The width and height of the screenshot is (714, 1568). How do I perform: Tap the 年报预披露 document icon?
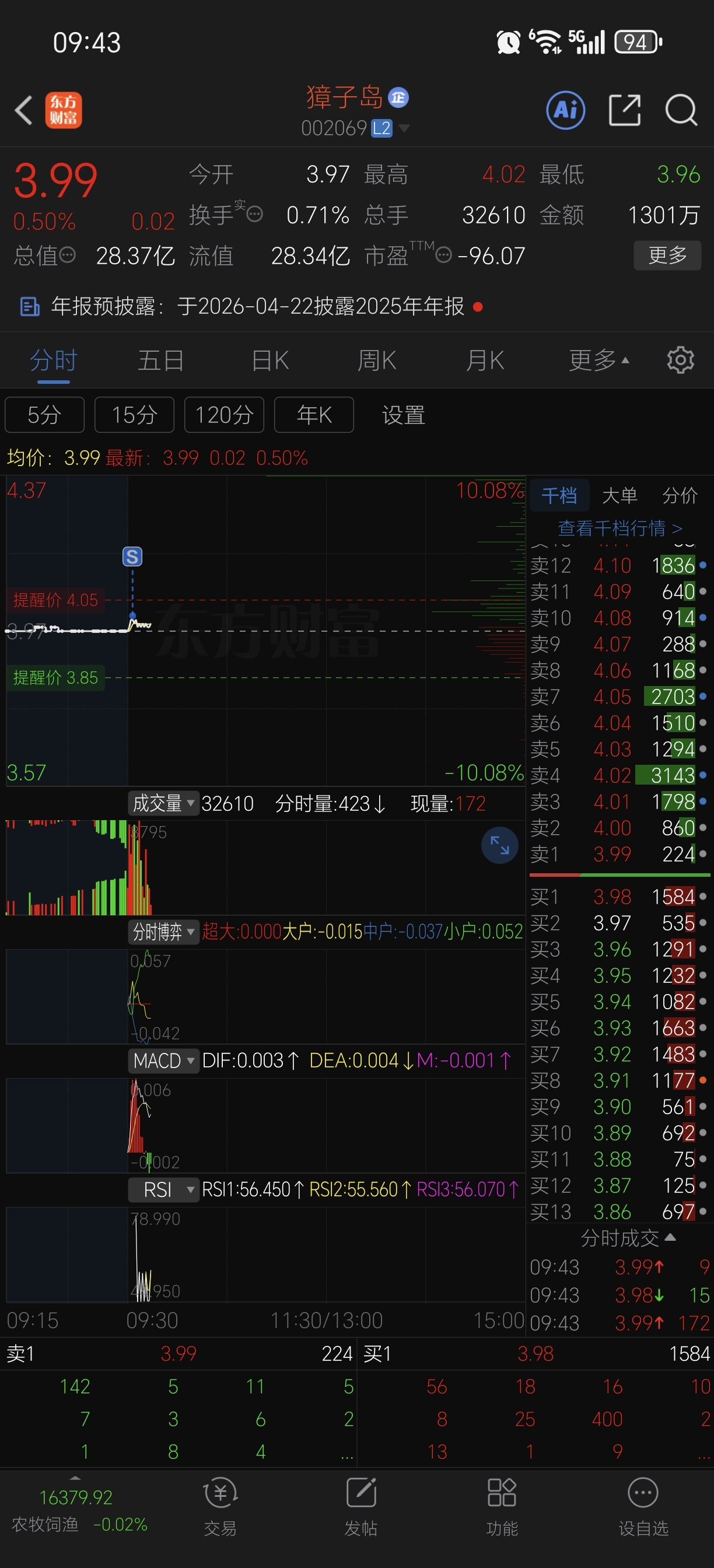point(29,306)
